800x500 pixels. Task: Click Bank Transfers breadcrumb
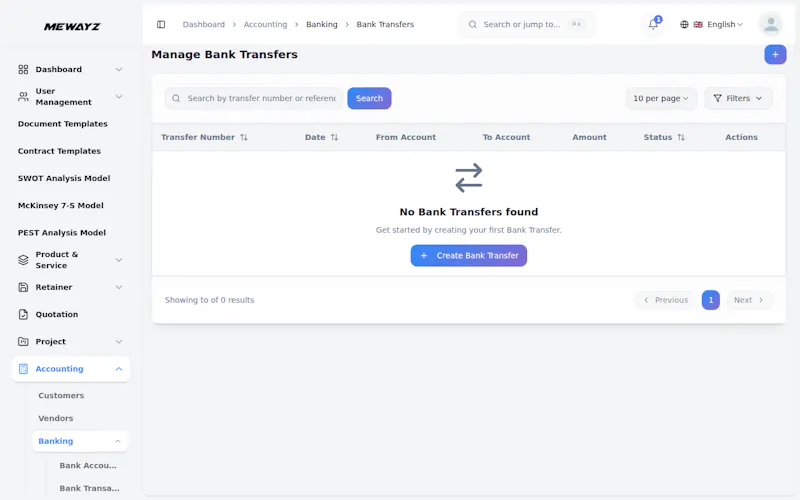[385, 24]
